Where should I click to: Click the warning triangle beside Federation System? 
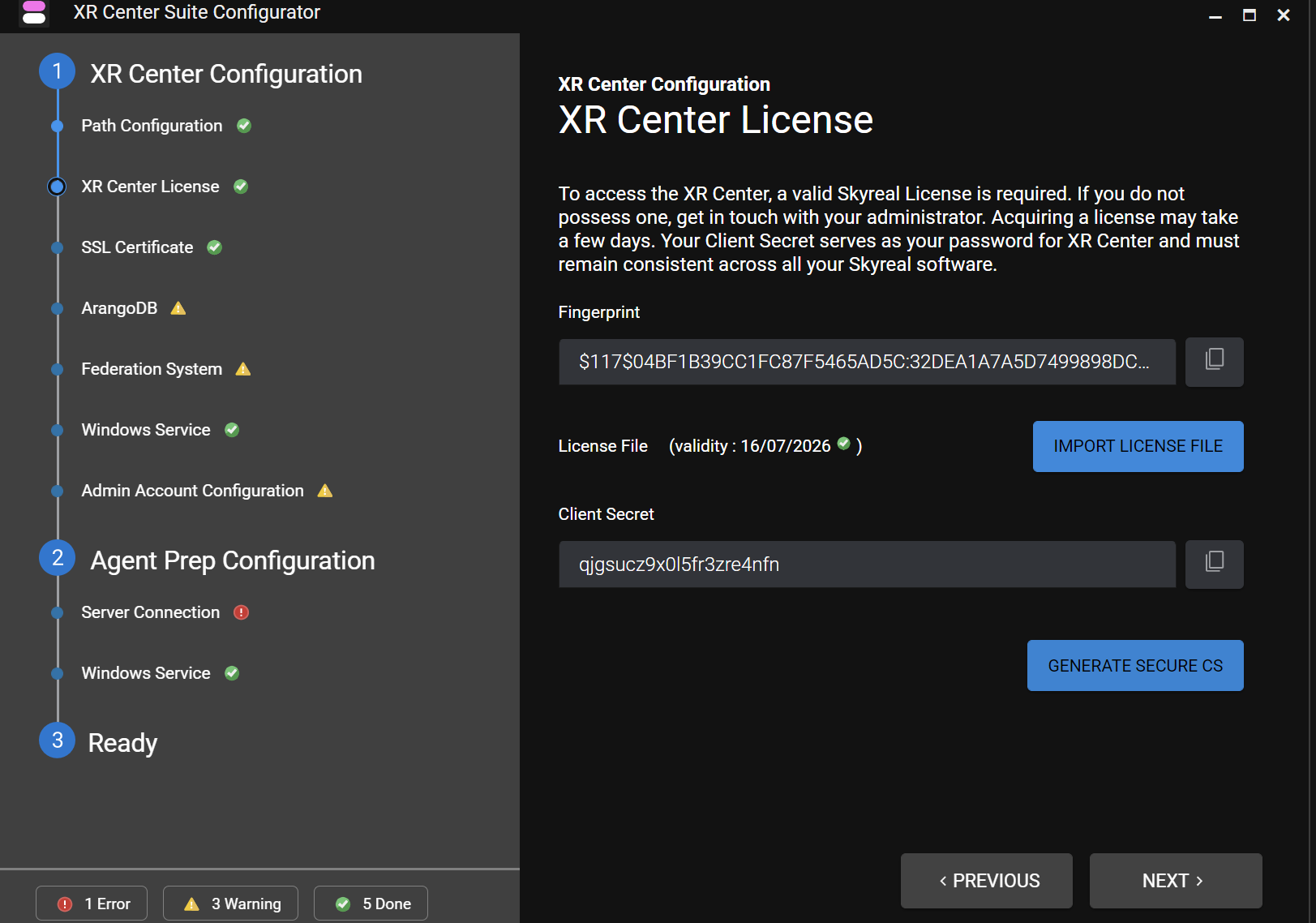click(243, 369)
